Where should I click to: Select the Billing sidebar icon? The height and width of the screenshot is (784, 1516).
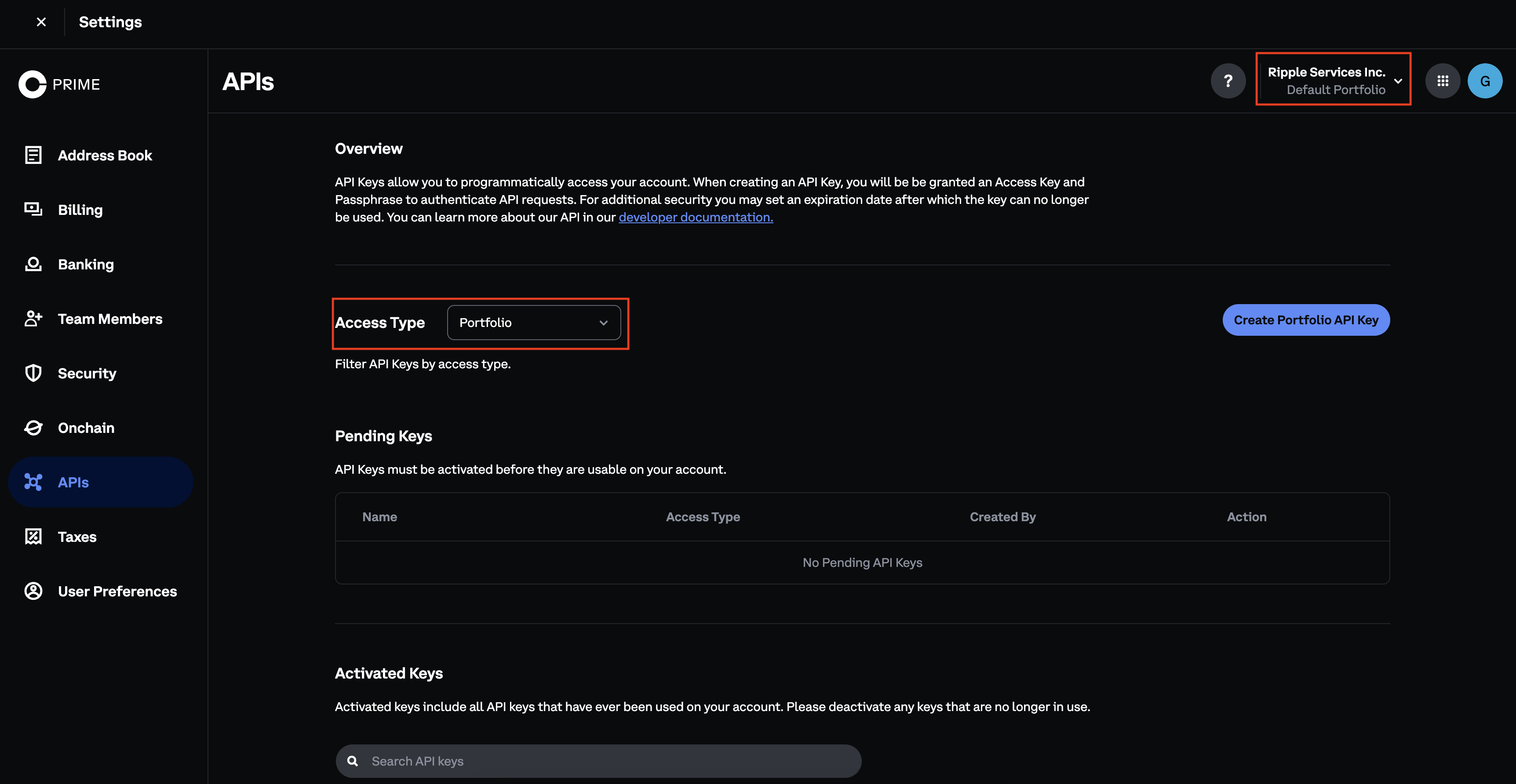pos(33,209)
